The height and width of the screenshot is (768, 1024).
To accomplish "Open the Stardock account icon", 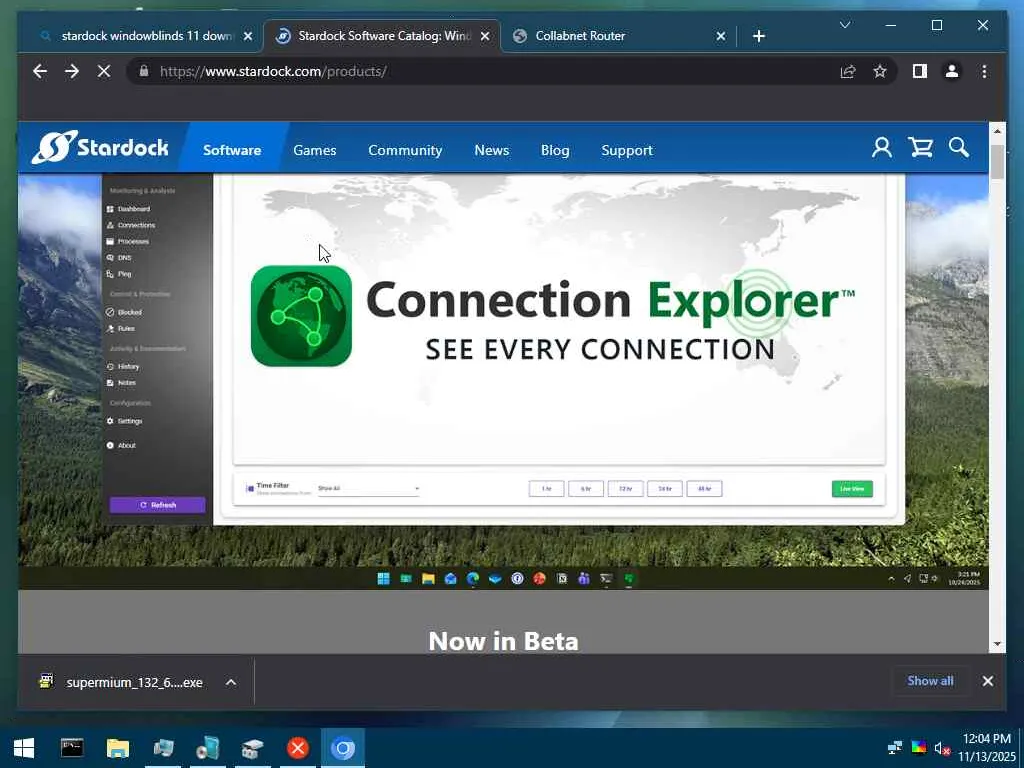I will click(882, 148).
